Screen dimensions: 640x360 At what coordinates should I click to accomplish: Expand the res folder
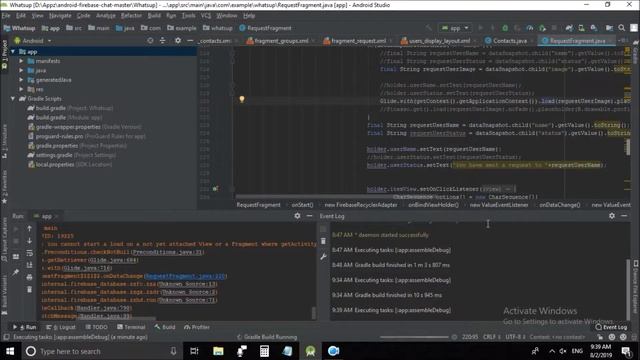(21, 89)
